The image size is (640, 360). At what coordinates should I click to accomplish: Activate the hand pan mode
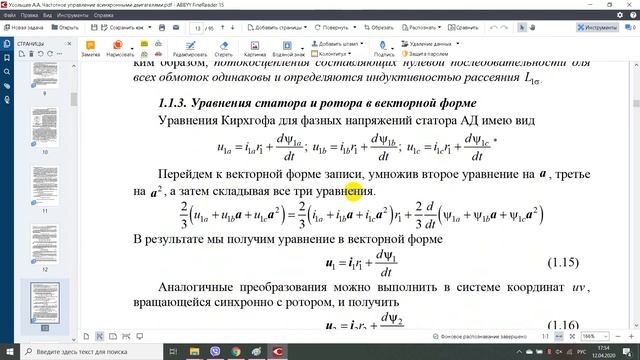[x=532, y=27]
